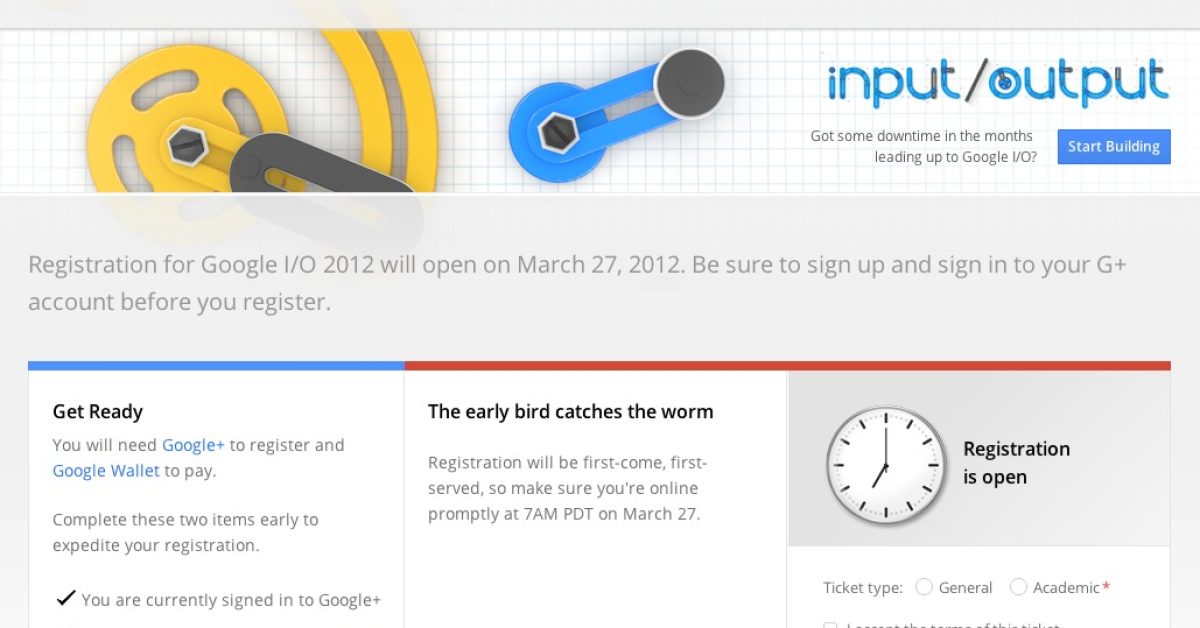Click the "Get Ready" heading
1200x628 pixels.
click(x=98, y=411)
